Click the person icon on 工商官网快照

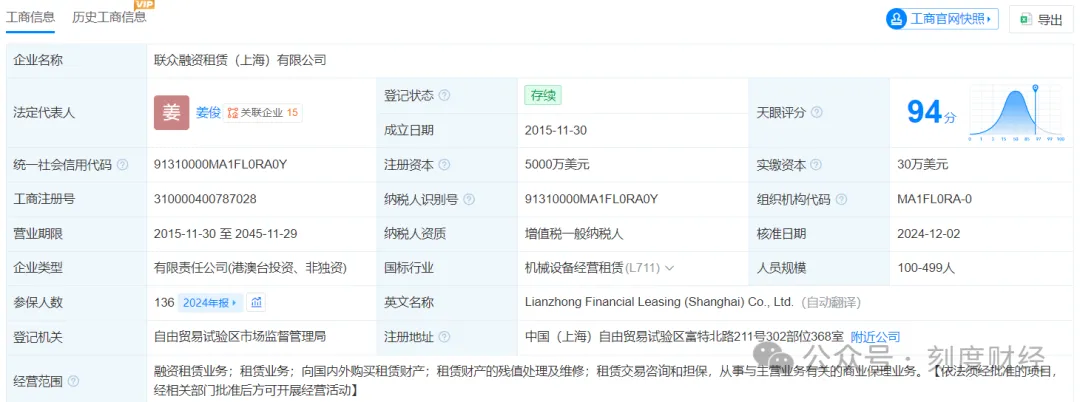pyautogui.click(x=897, y=19)
